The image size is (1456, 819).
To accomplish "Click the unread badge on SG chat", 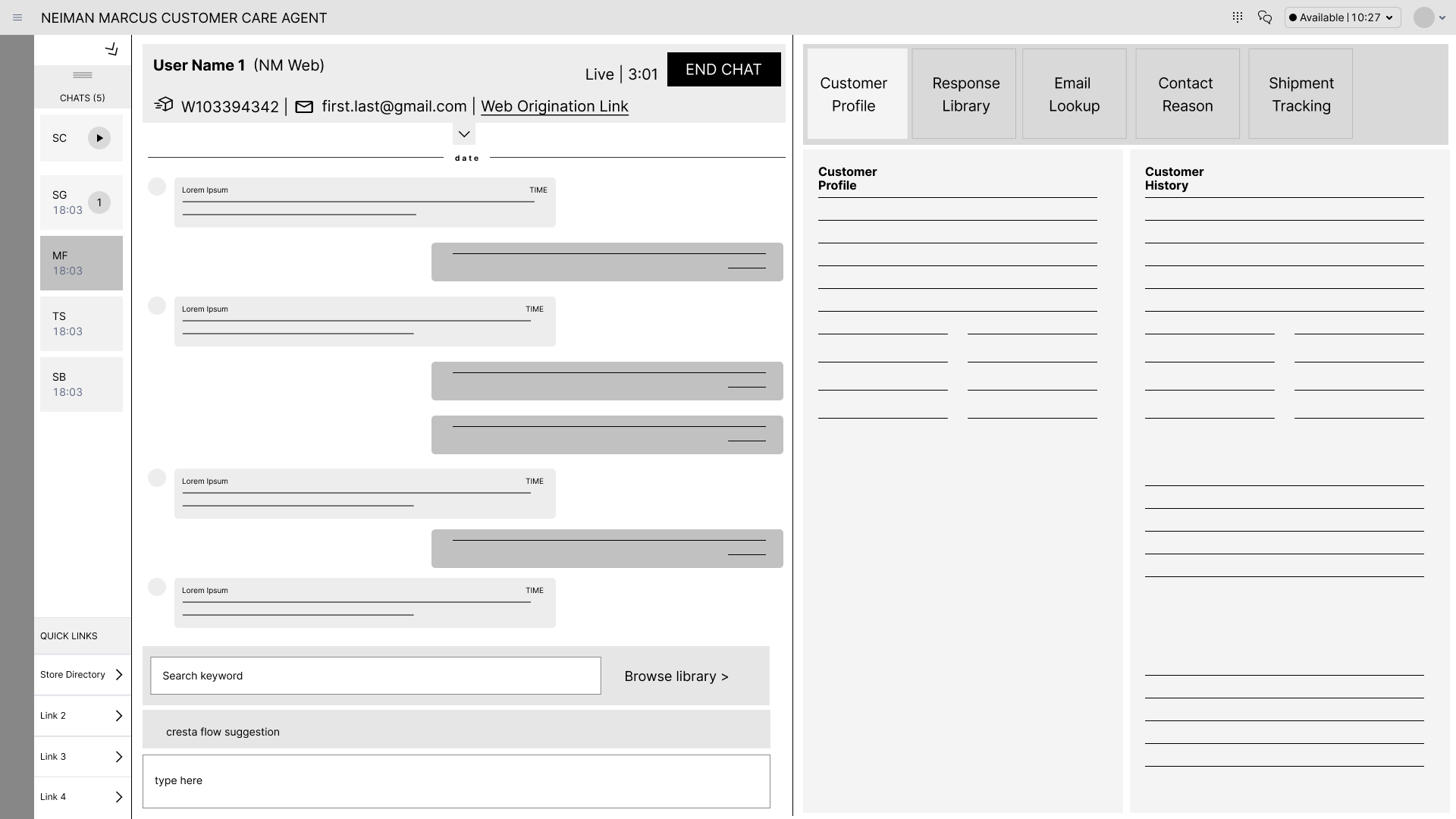I will [99, 202].
